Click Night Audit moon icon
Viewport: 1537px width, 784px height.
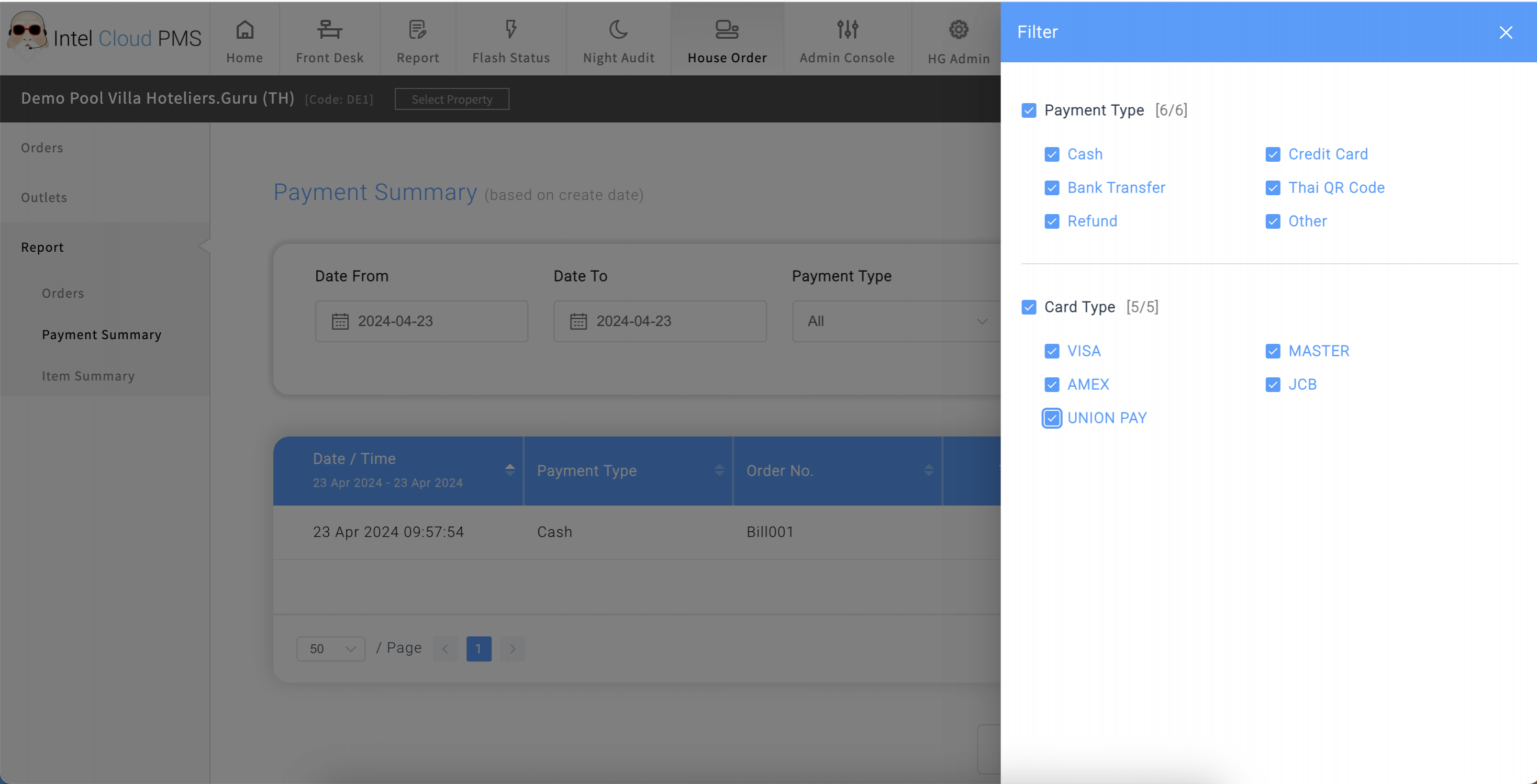click(618, 29)
